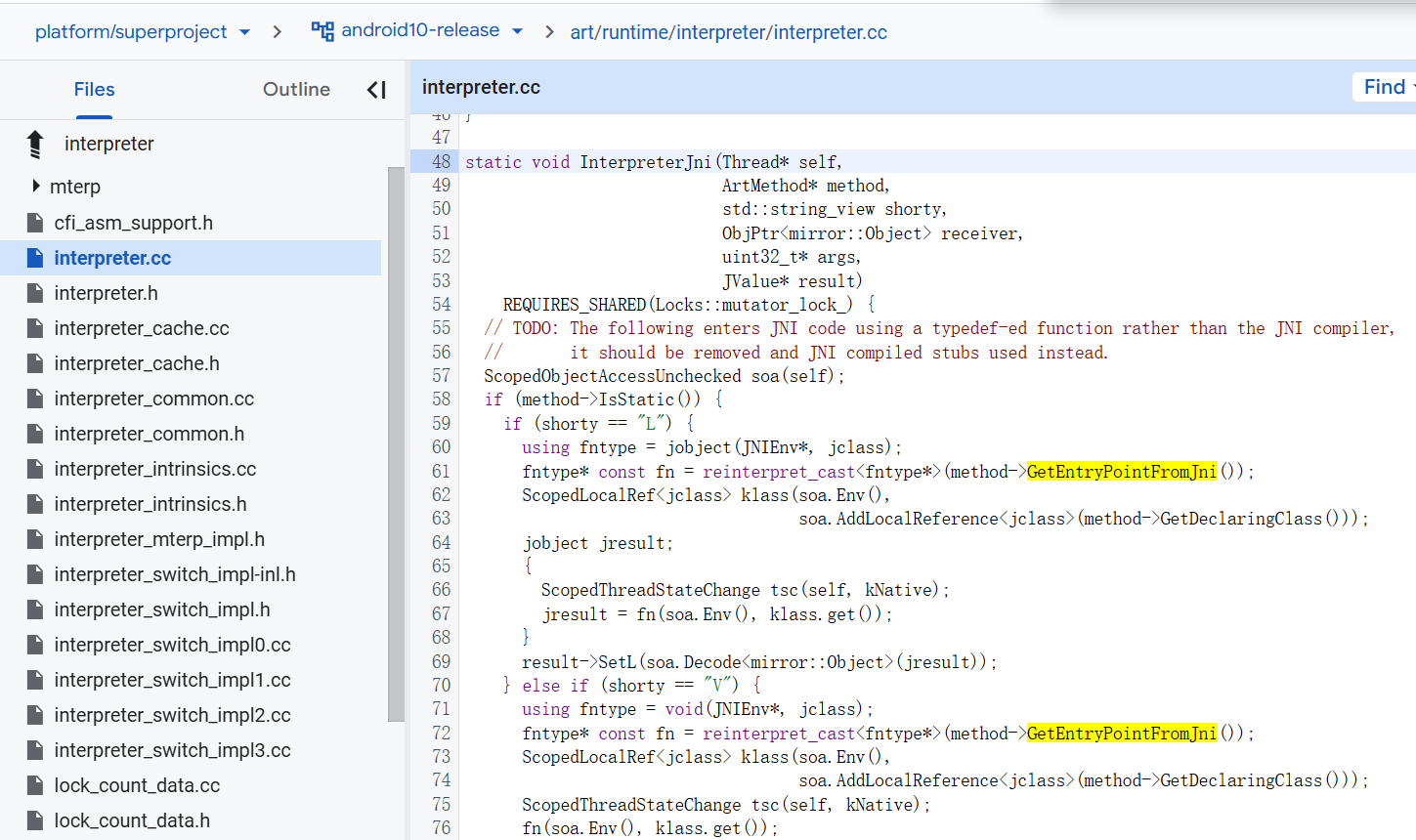Click file icon next to lock_count_data.cc

coord(35,785)
